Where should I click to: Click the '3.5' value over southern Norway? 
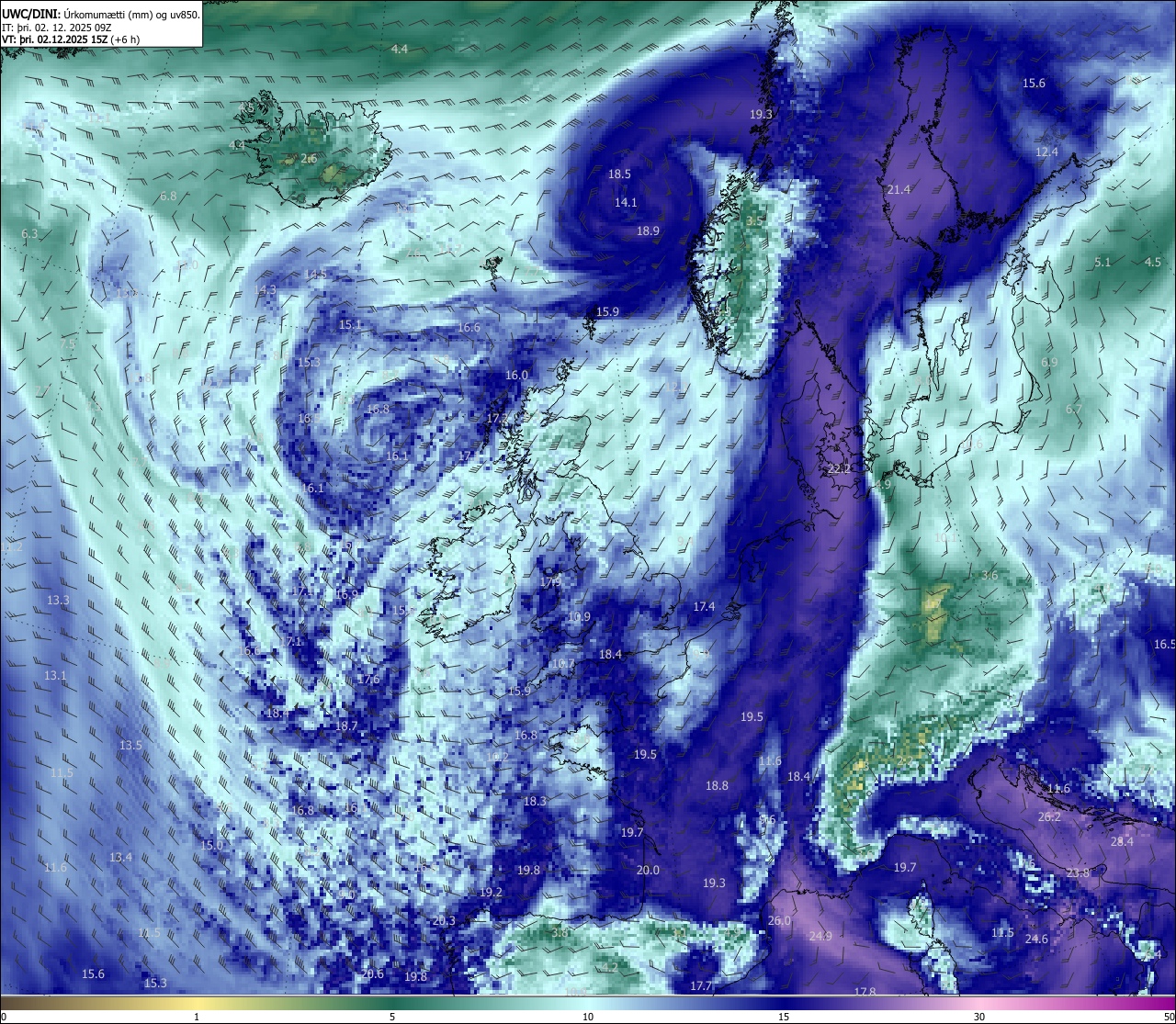point(754,220)
